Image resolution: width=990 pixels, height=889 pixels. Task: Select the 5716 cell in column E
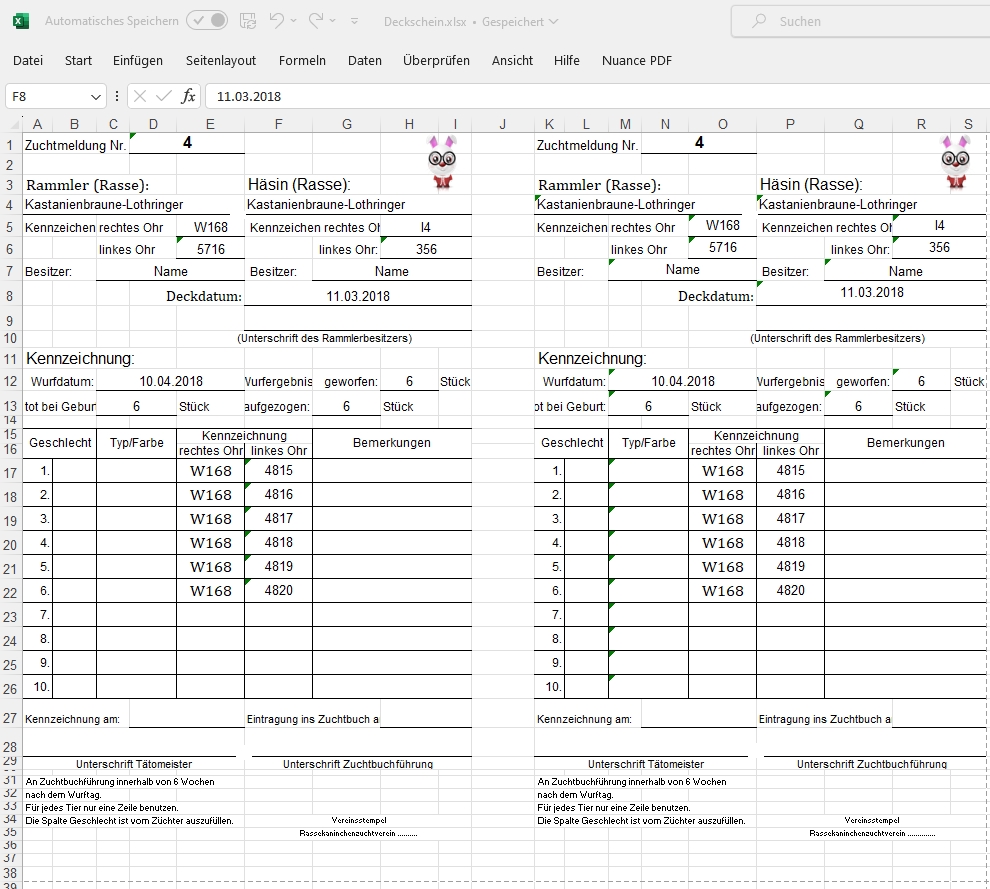210,249
